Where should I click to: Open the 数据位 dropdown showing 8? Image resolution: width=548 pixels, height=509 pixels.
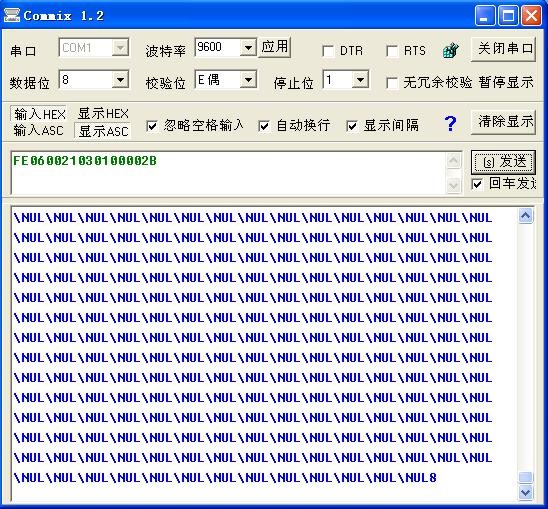[120, 80]
